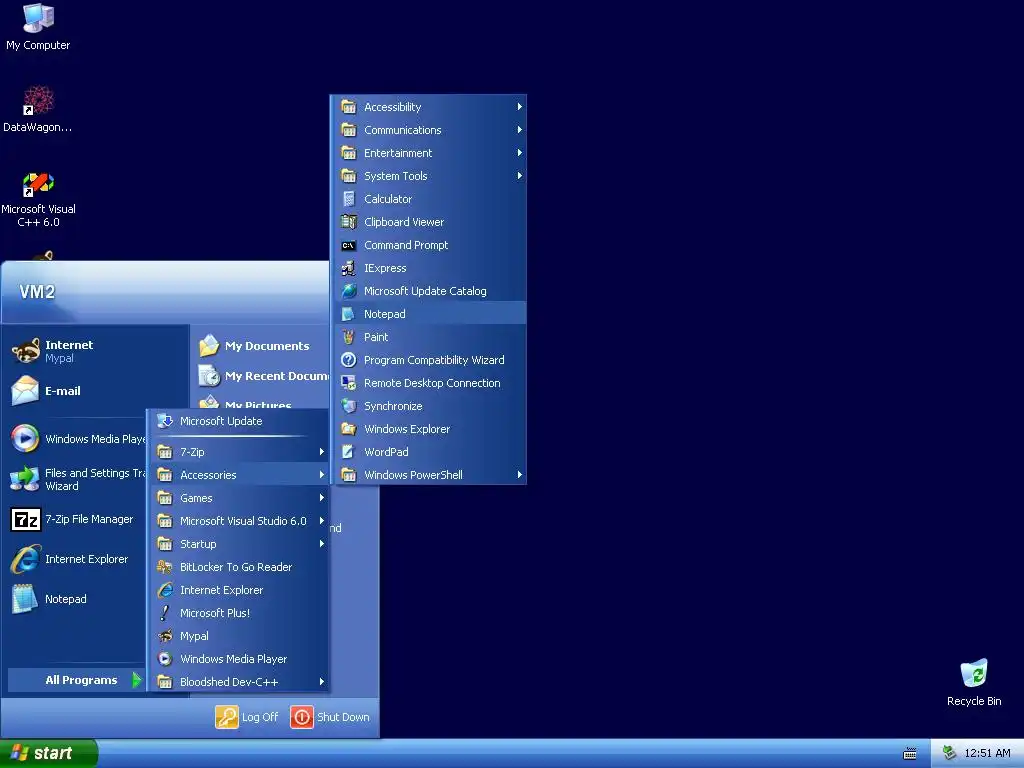This screenshot has width=1024, height=768.
Task: Open My Recent Documents entry
Action: (261, 376)
